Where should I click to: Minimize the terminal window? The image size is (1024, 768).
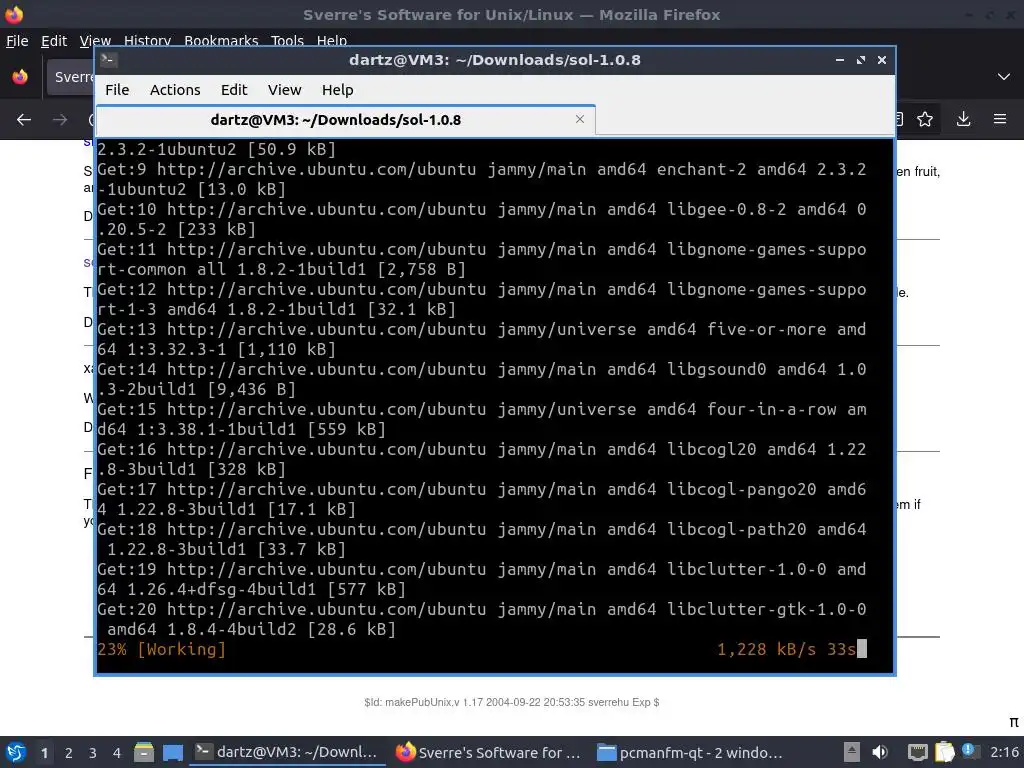tap(840, 60)
